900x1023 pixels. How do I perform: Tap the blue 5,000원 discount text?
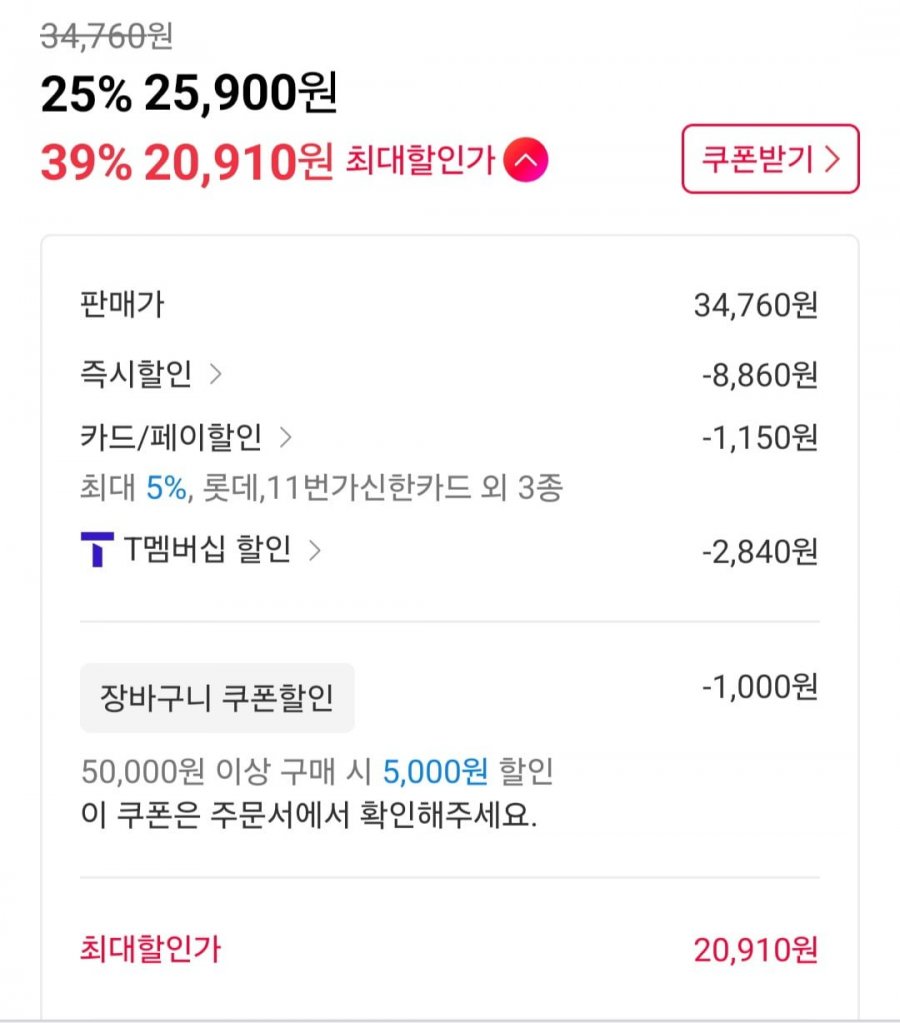pos(435,772)
